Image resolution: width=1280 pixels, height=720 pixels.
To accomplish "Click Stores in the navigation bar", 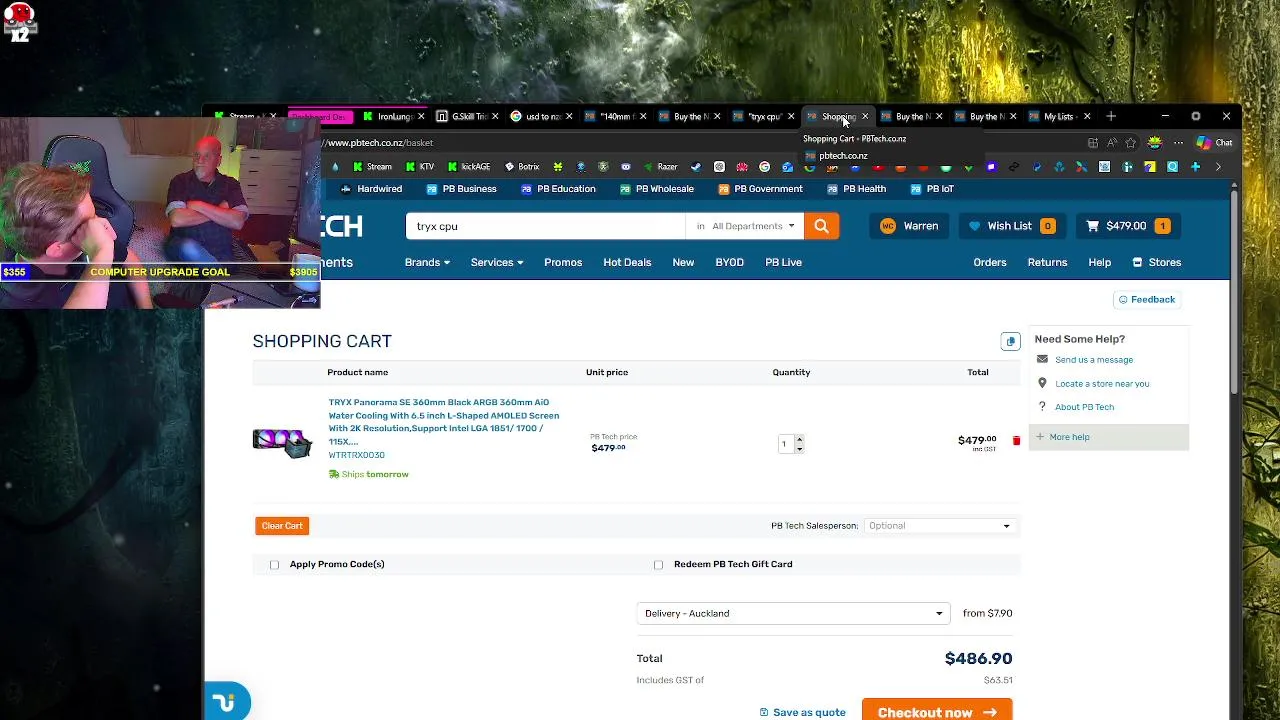I will (1157, 262).
